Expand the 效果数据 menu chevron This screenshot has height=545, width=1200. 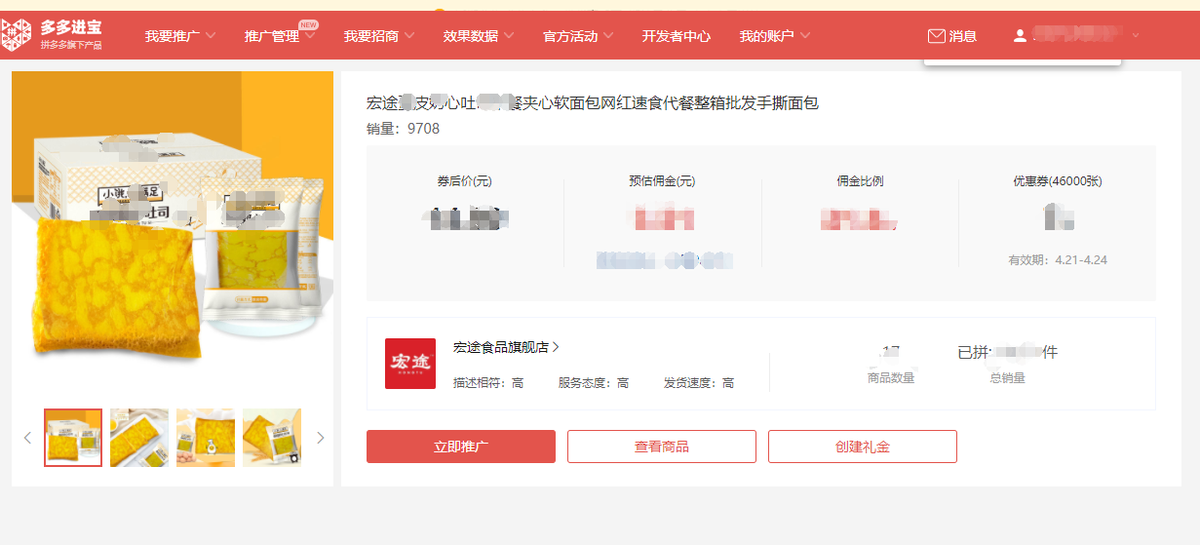point(509,36)
